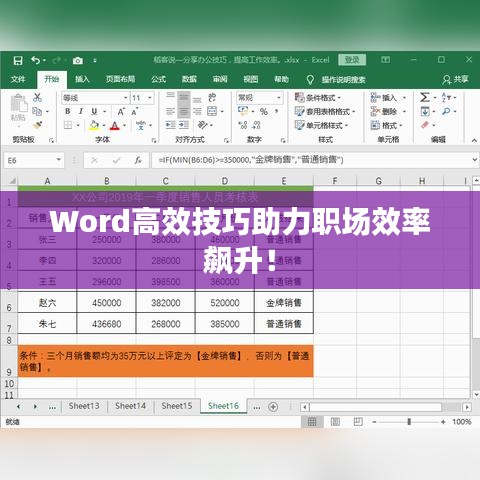
Task: Open the Page Layout ribbon tab
Action: 120,79
